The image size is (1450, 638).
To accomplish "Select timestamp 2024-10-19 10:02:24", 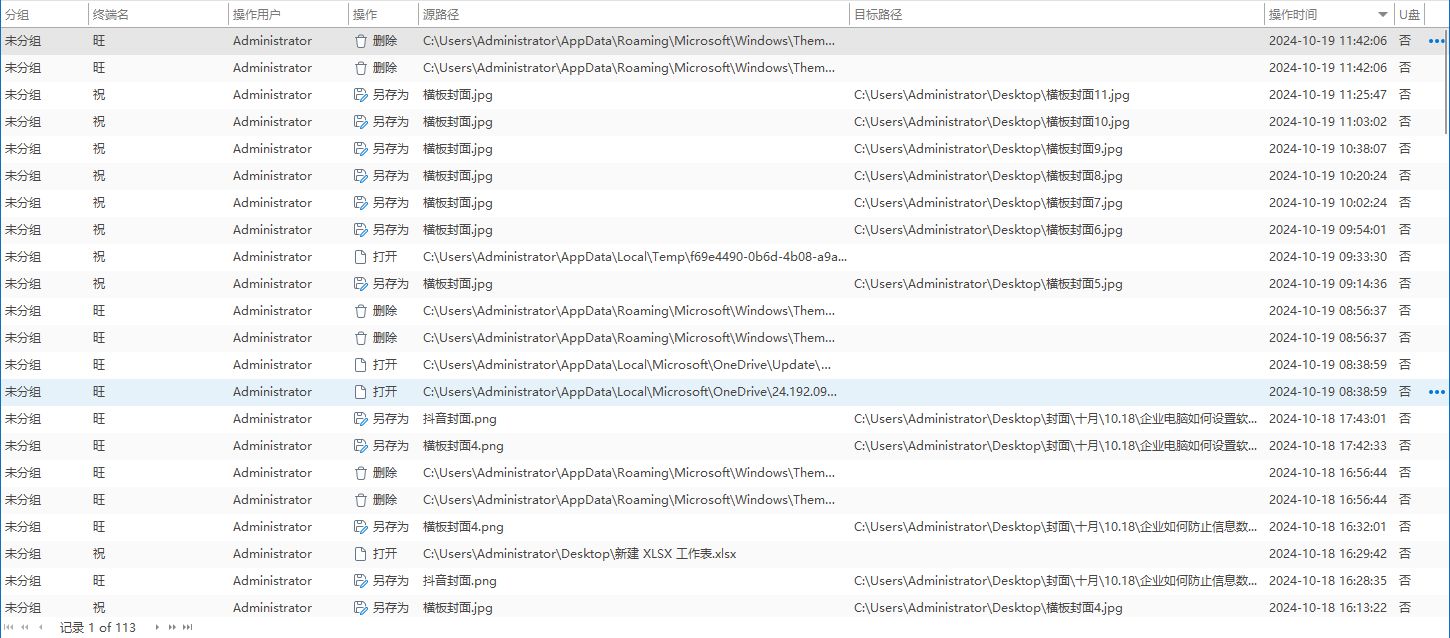I will point(1327,203).
